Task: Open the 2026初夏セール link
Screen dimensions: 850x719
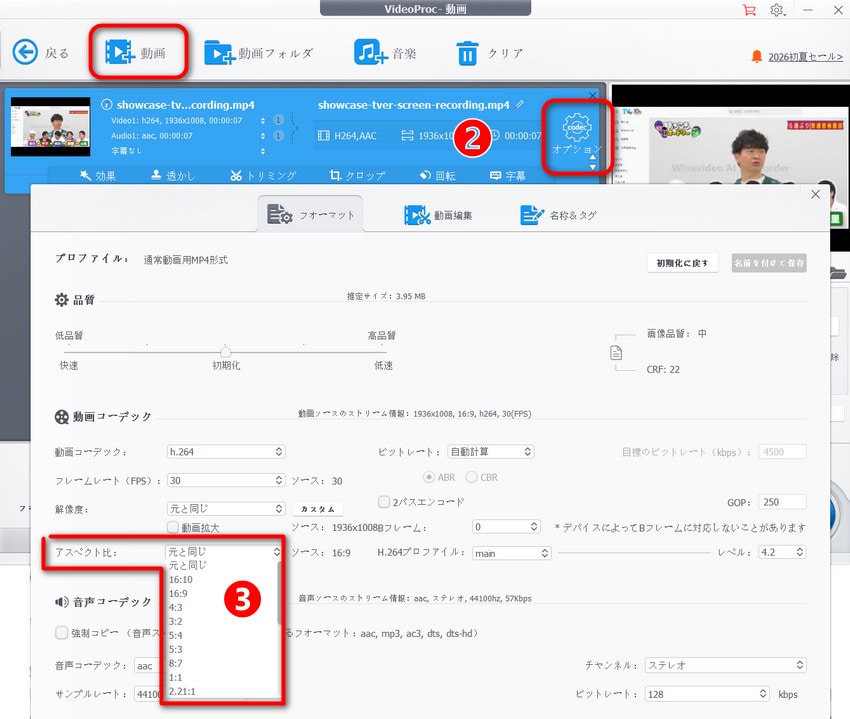Action: [806, 56]
